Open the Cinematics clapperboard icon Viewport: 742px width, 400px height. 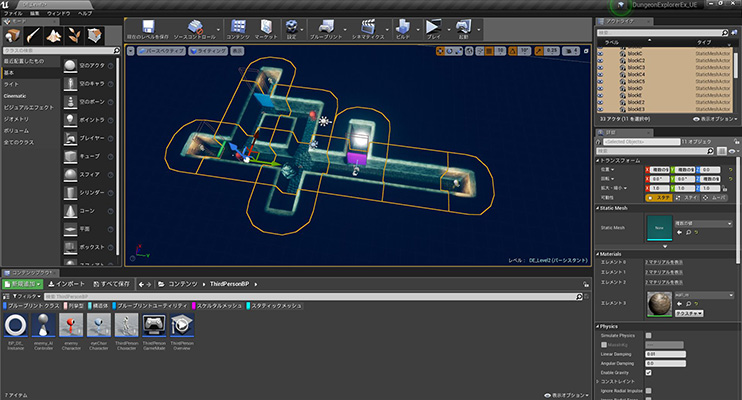[x=367, y=27]
